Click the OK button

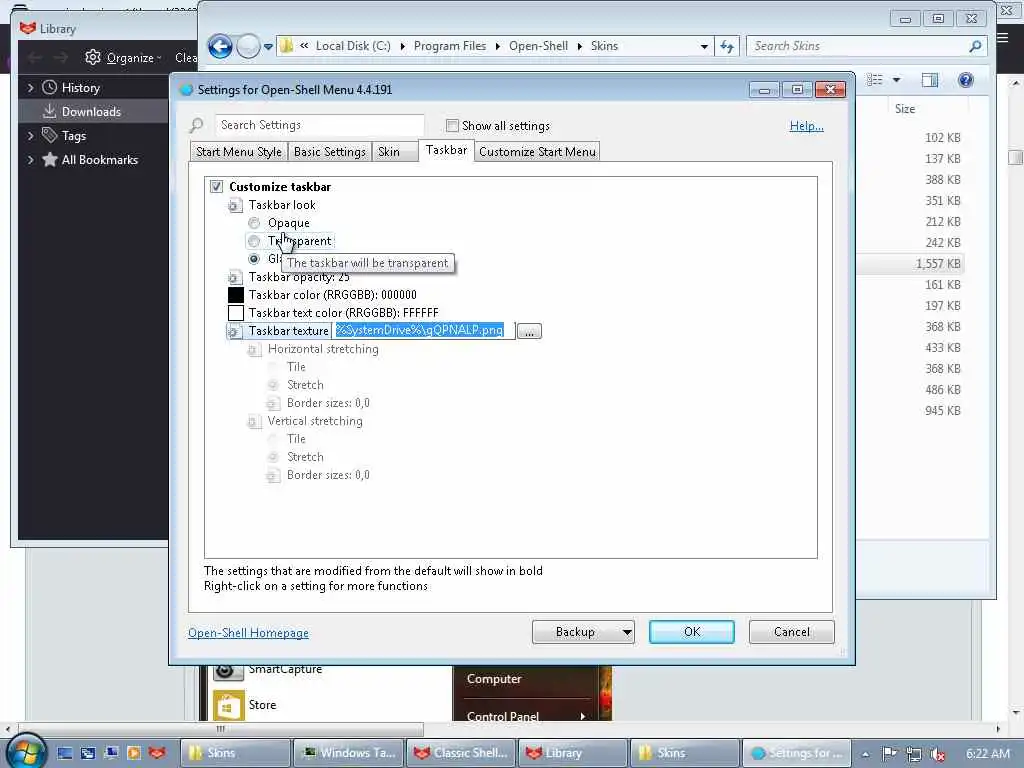tap(692, 632)
